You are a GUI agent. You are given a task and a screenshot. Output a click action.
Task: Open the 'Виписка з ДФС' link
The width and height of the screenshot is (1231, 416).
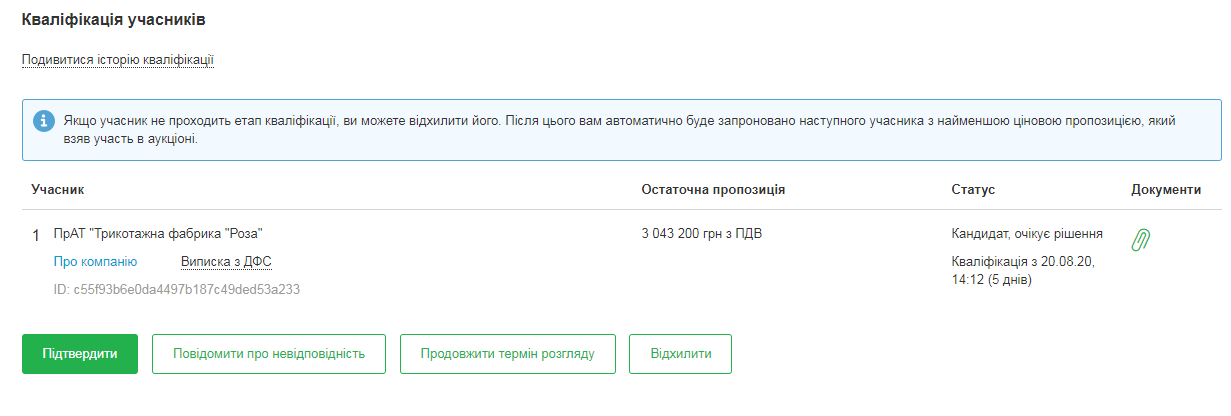point(226,262)
